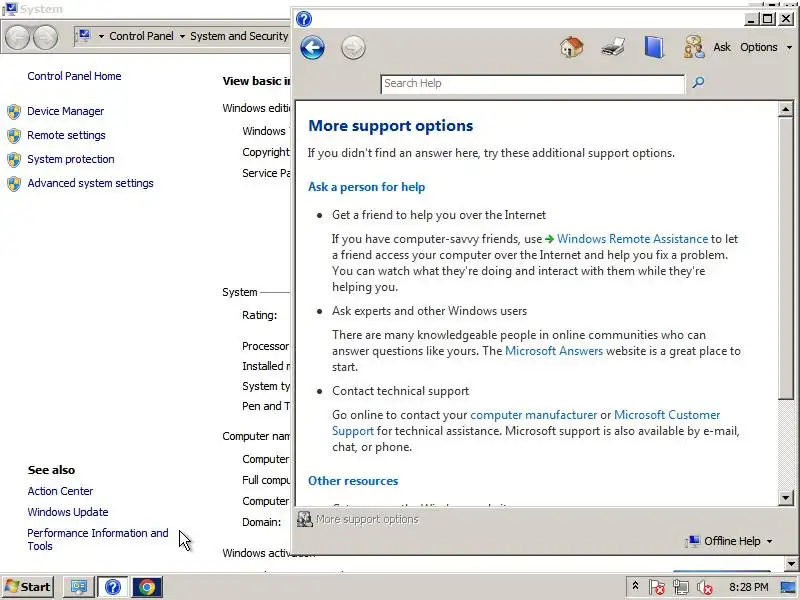The height and width of the screenshot is (600, 800).
Task: Click Ask in the Help toolbar
Action: 721,47
